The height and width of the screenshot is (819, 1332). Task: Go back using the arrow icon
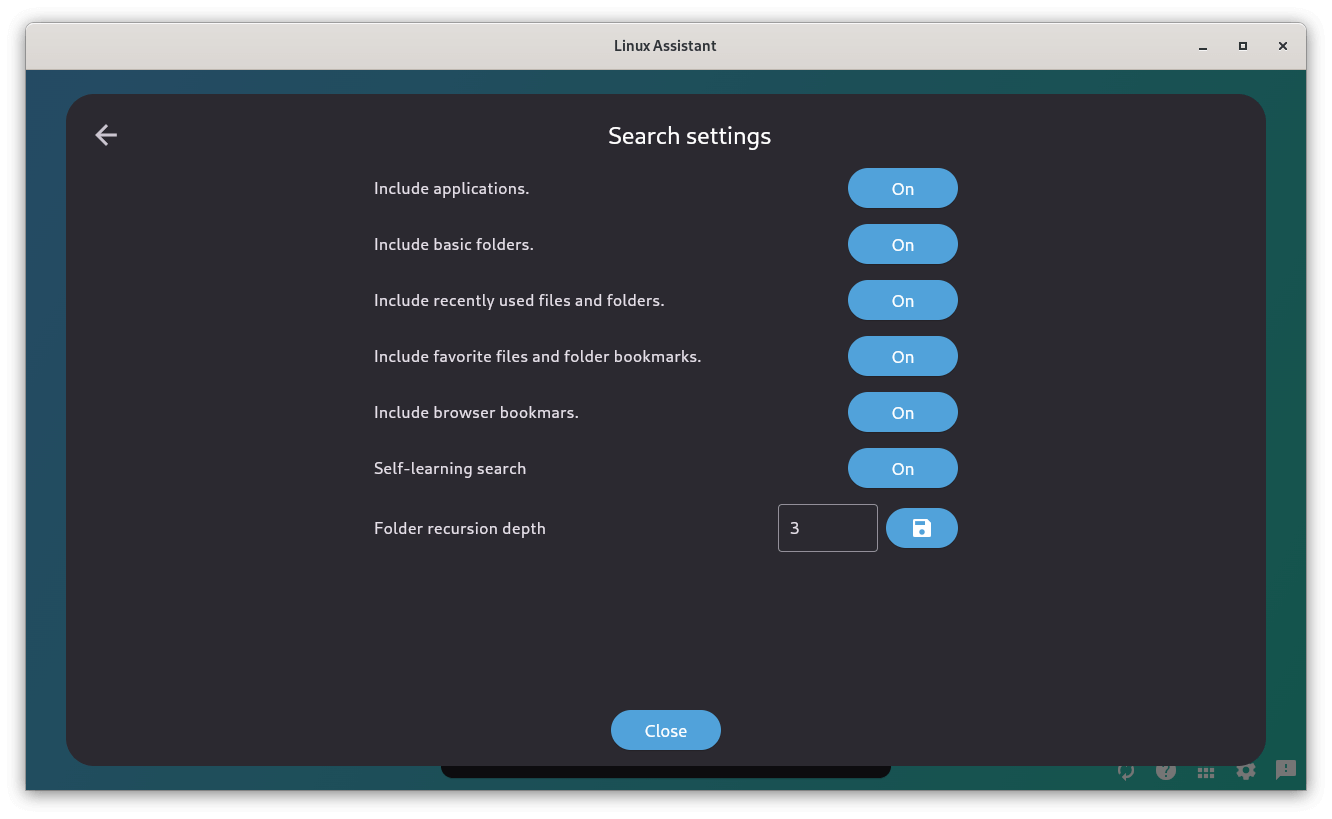(x=106, y=135)
